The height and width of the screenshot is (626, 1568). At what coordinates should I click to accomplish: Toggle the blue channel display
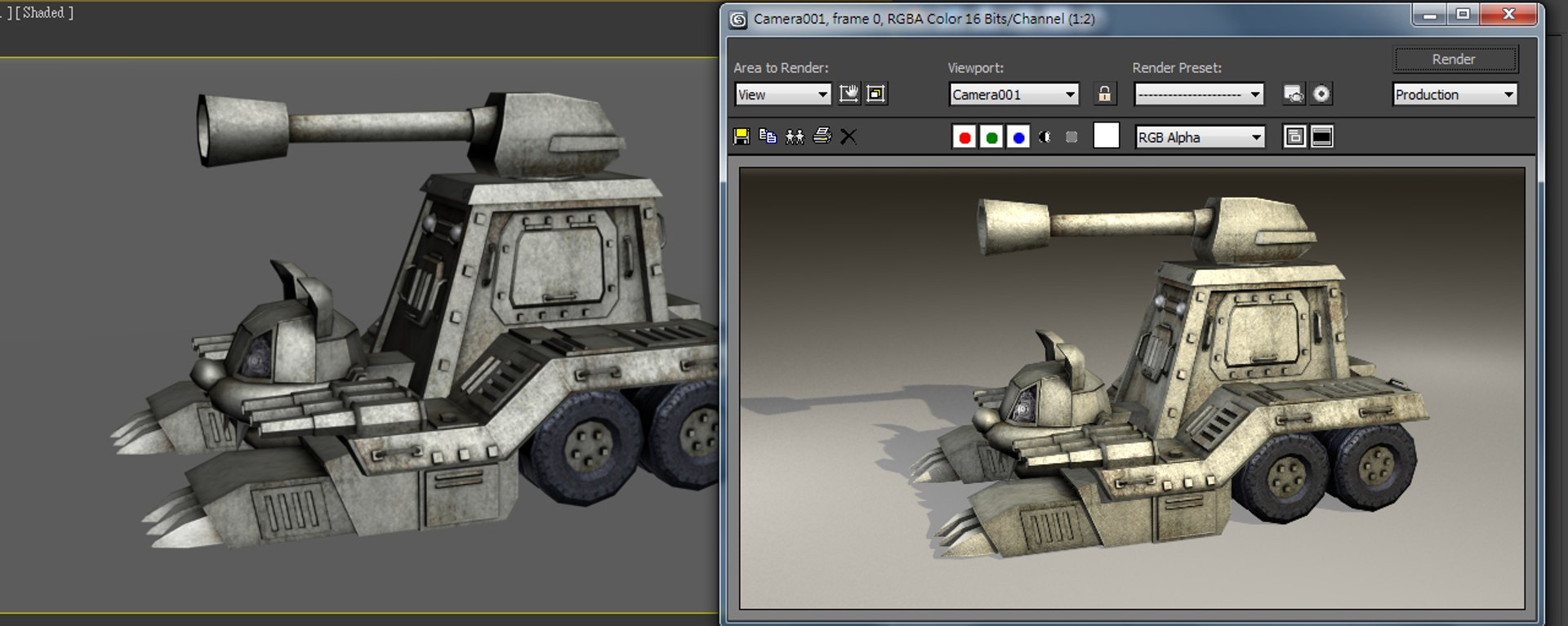[1018, 137]
